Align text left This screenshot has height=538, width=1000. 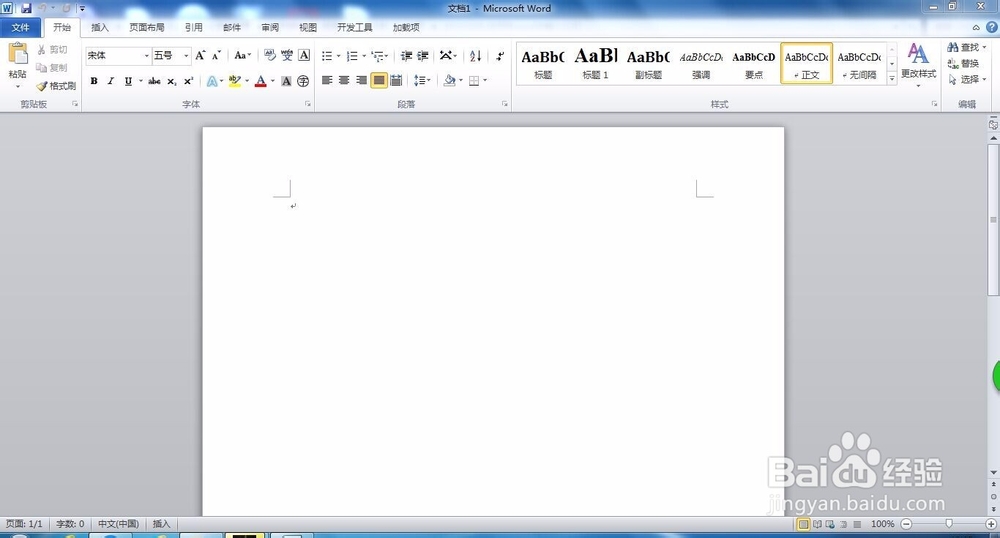click(x=327, y=80)
